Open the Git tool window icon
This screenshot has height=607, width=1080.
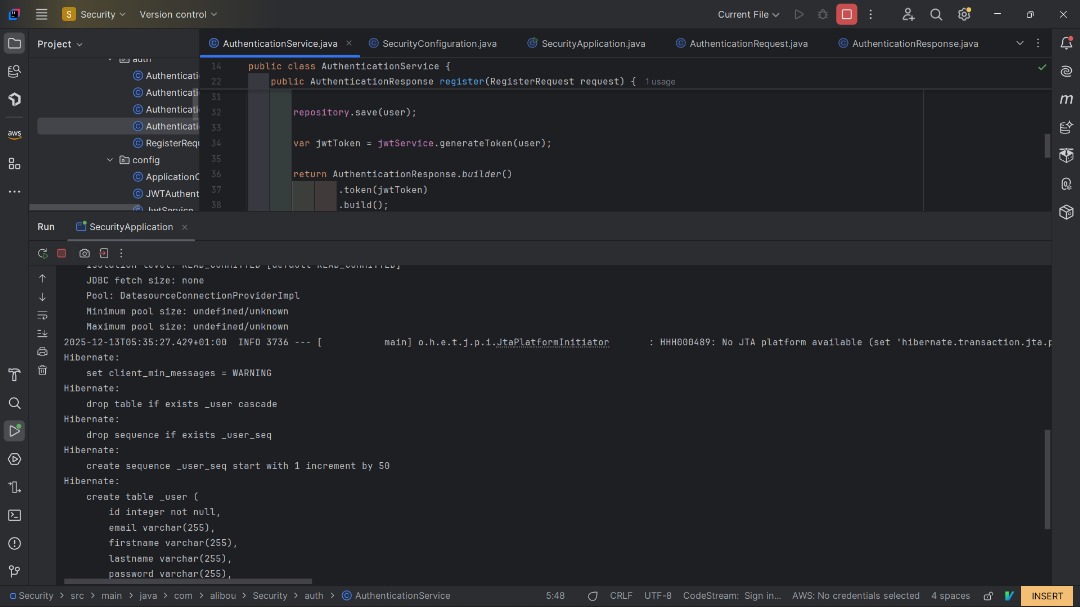click(14, 571)
